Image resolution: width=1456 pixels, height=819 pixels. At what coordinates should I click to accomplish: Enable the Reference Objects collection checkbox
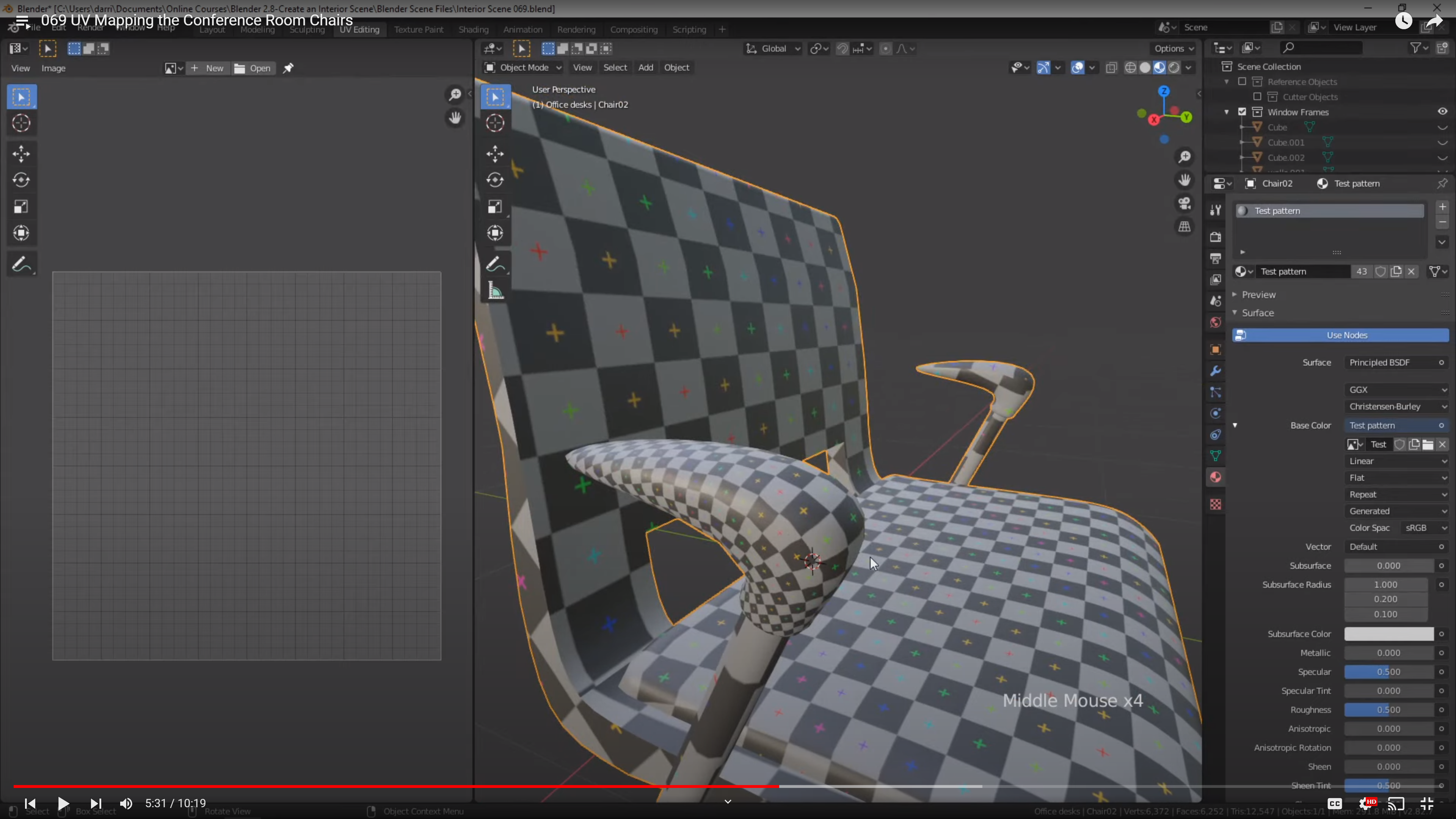[1242, 82]
